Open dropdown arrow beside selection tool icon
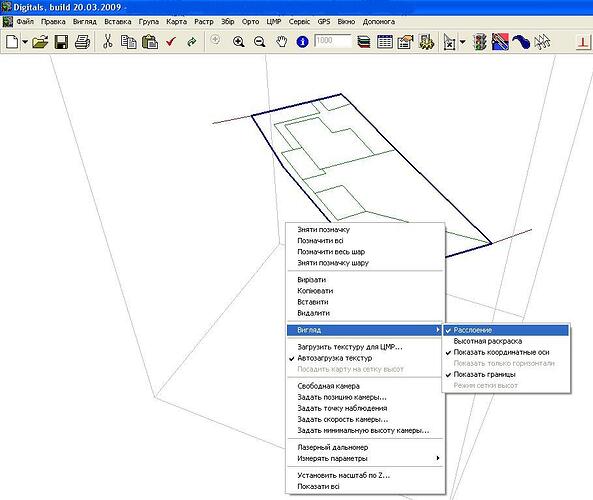Image resolution: width=593 pixels, height=500 pixels. [x=462, y=42]
